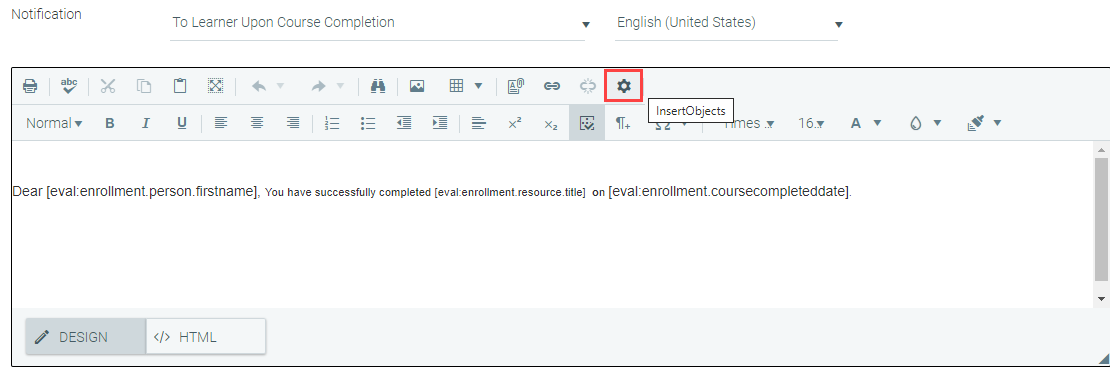Open the Notification type dropdown
The width and height of the screenshot is (1110, 372).
point(378,23)
